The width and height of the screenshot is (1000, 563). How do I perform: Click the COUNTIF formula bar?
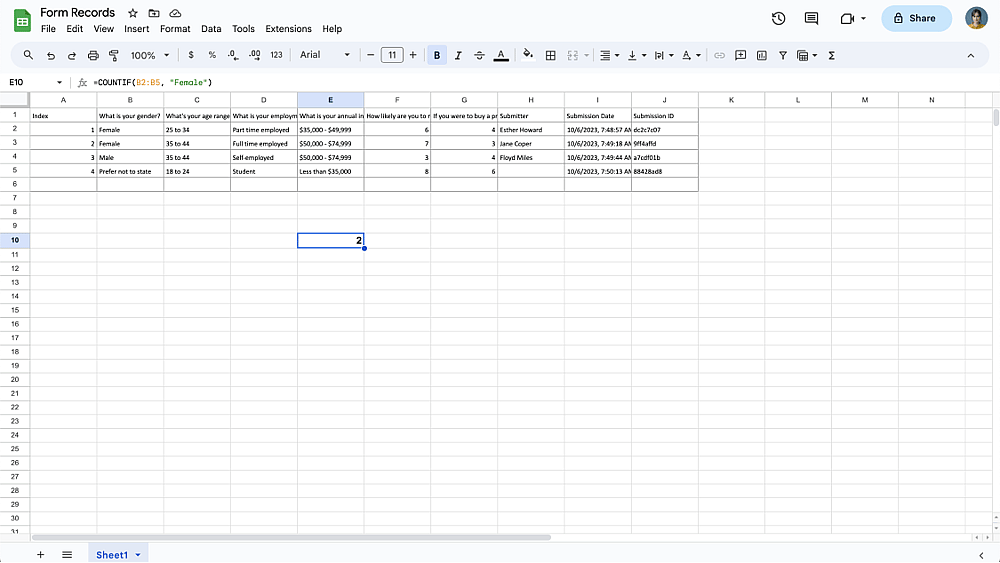point(152,82)
